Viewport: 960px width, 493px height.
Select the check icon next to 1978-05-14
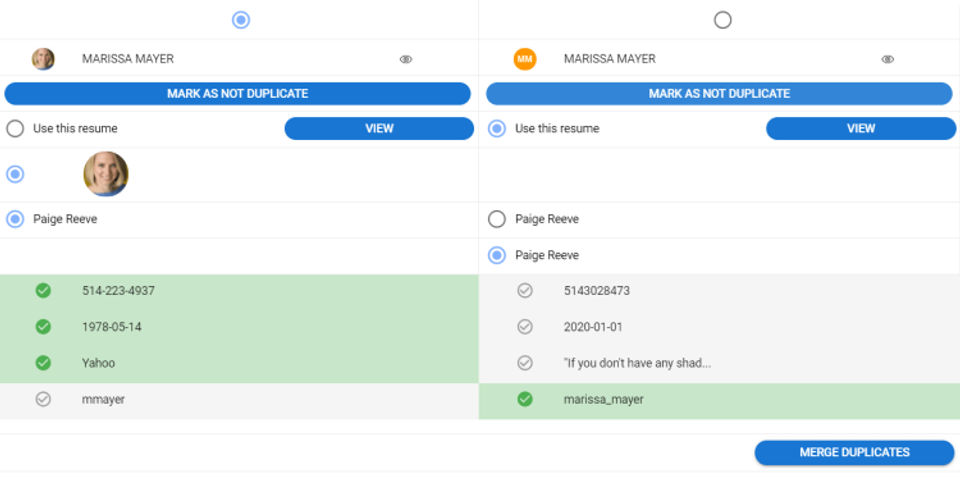pyautogui.click(x=43, y=327)
